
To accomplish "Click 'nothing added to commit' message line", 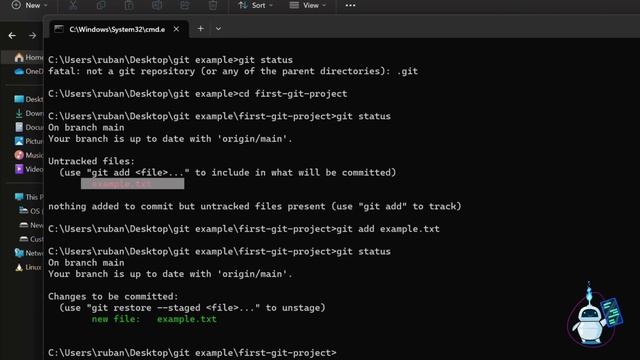I will click(255, 206).
